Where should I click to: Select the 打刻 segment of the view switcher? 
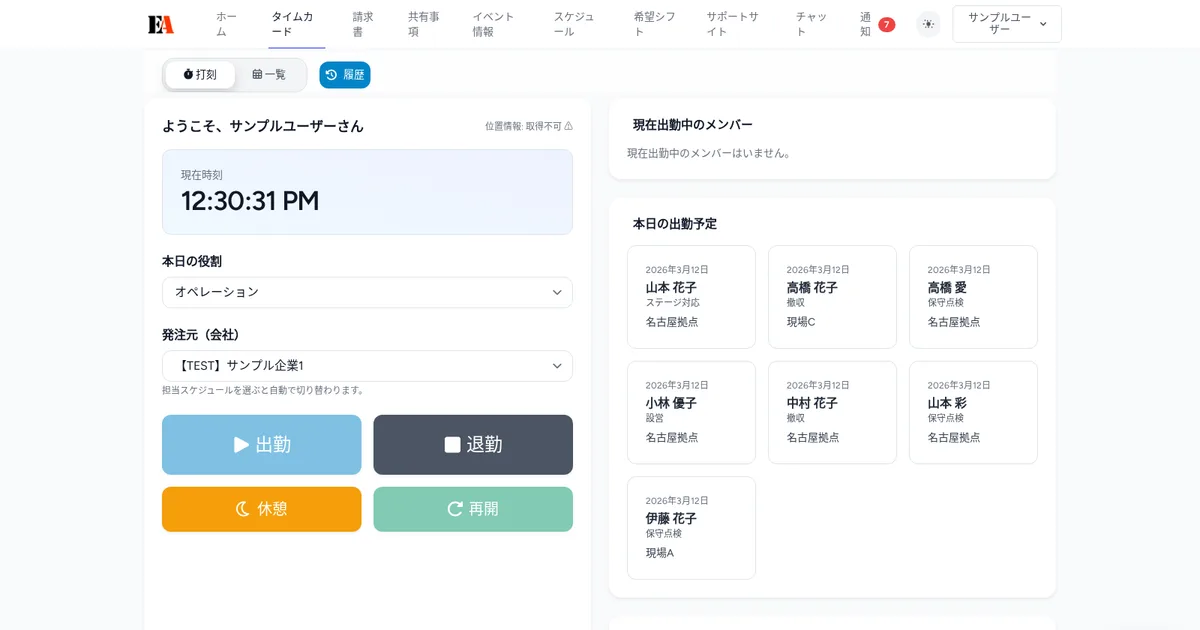click(200, 74)
